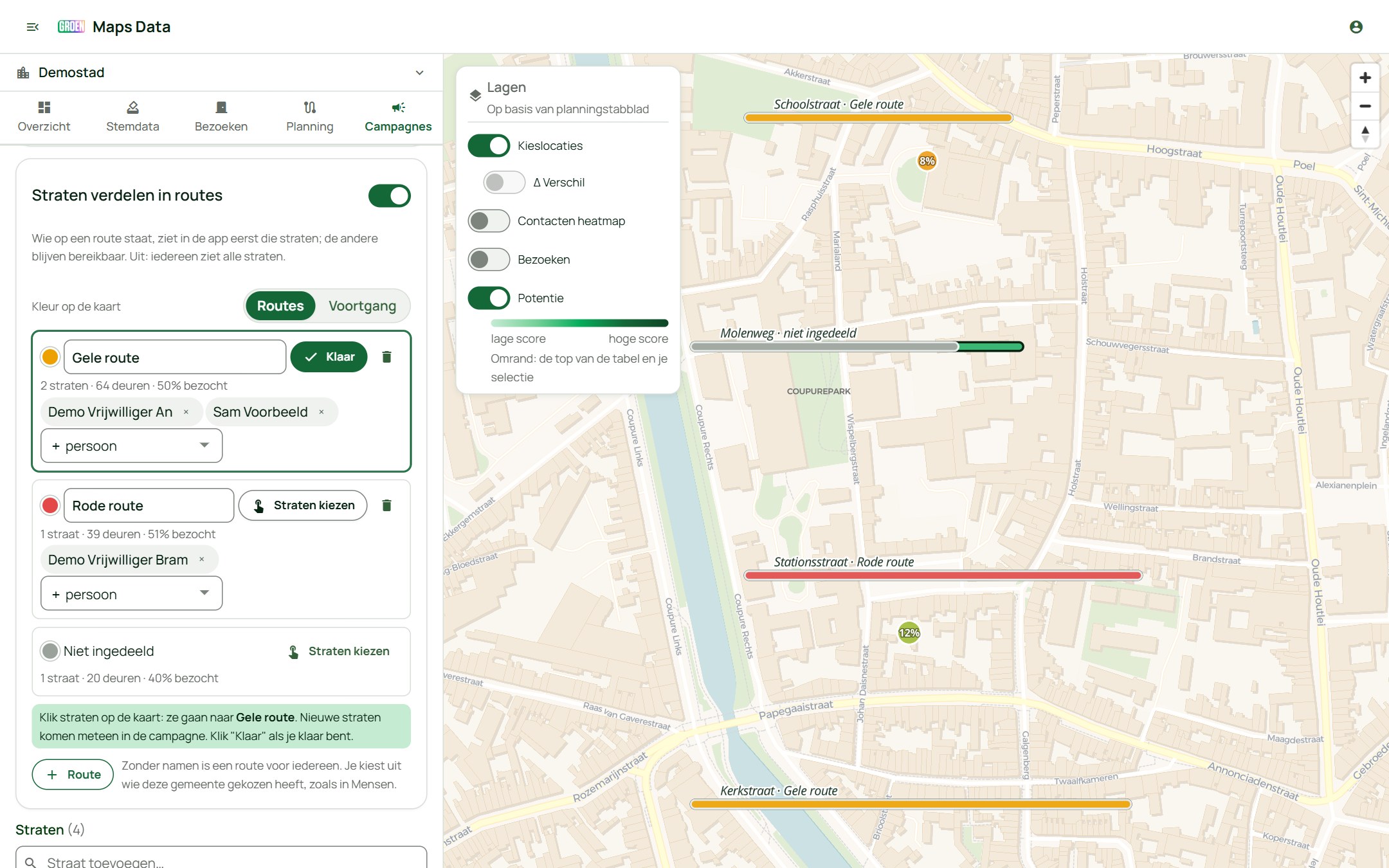Click the Lagen layers icon
The width and height of the screenshot is (1389, 868).
tap(475, 96)
